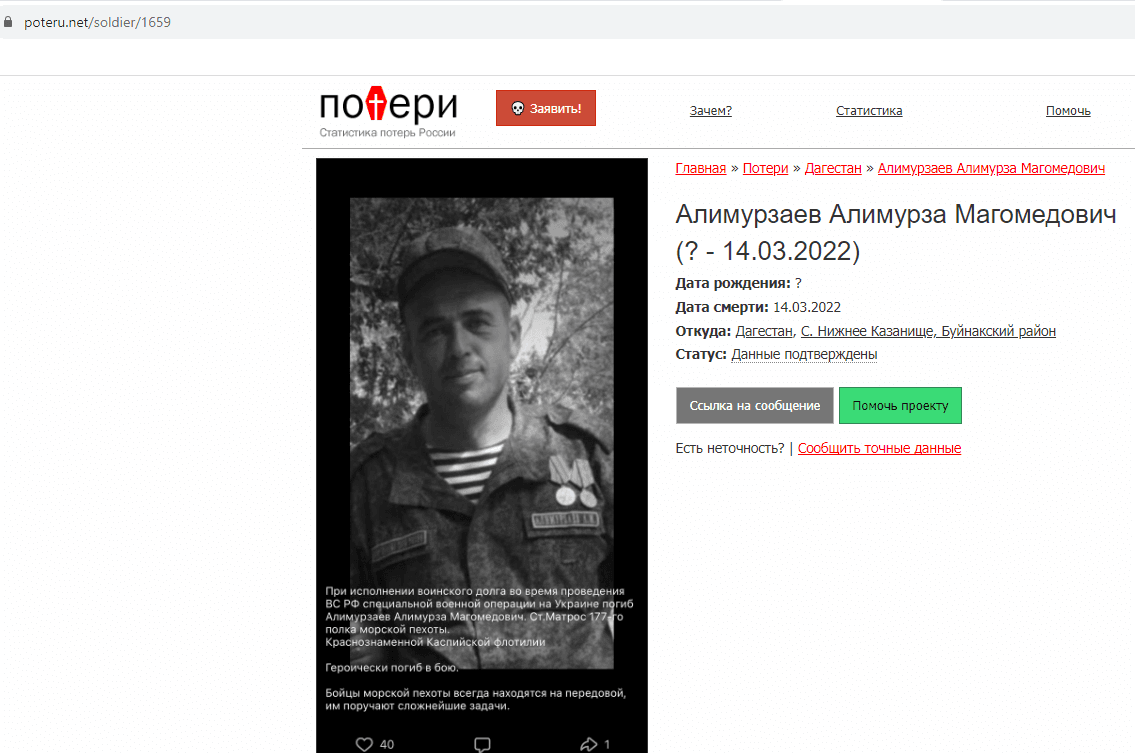1135x753 pixels.
Task: Click the Алимурзаев Алимурза Магомедович breadcrumb link
Action: (x=991, y=168)
